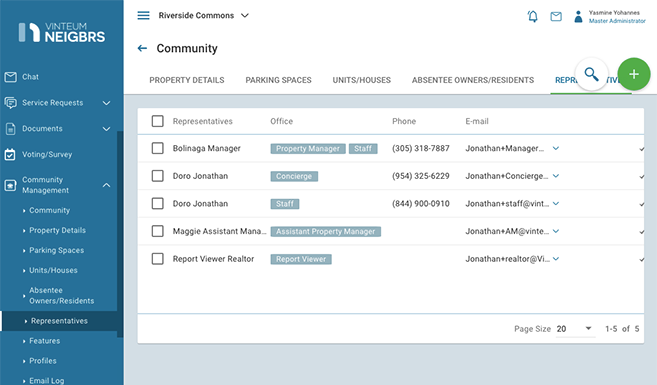Screen dimensions: 657x385
Task: Open Property Details sidebar submenu item
Action: [57, 230]
